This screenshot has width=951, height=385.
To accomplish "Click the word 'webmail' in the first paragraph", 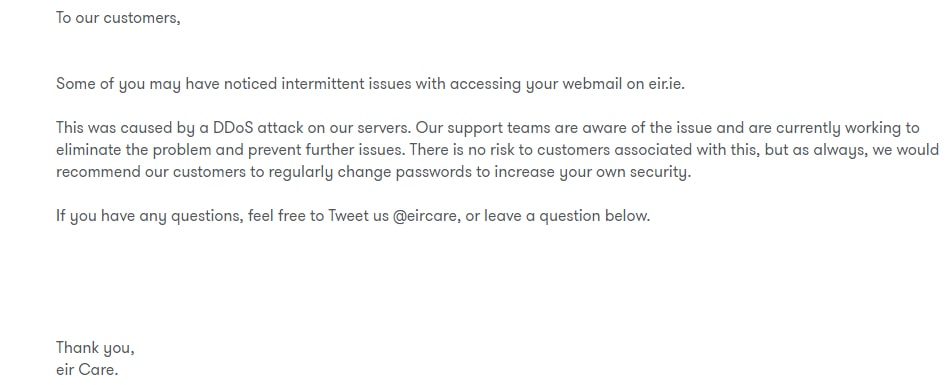I will tap(592, 84).
